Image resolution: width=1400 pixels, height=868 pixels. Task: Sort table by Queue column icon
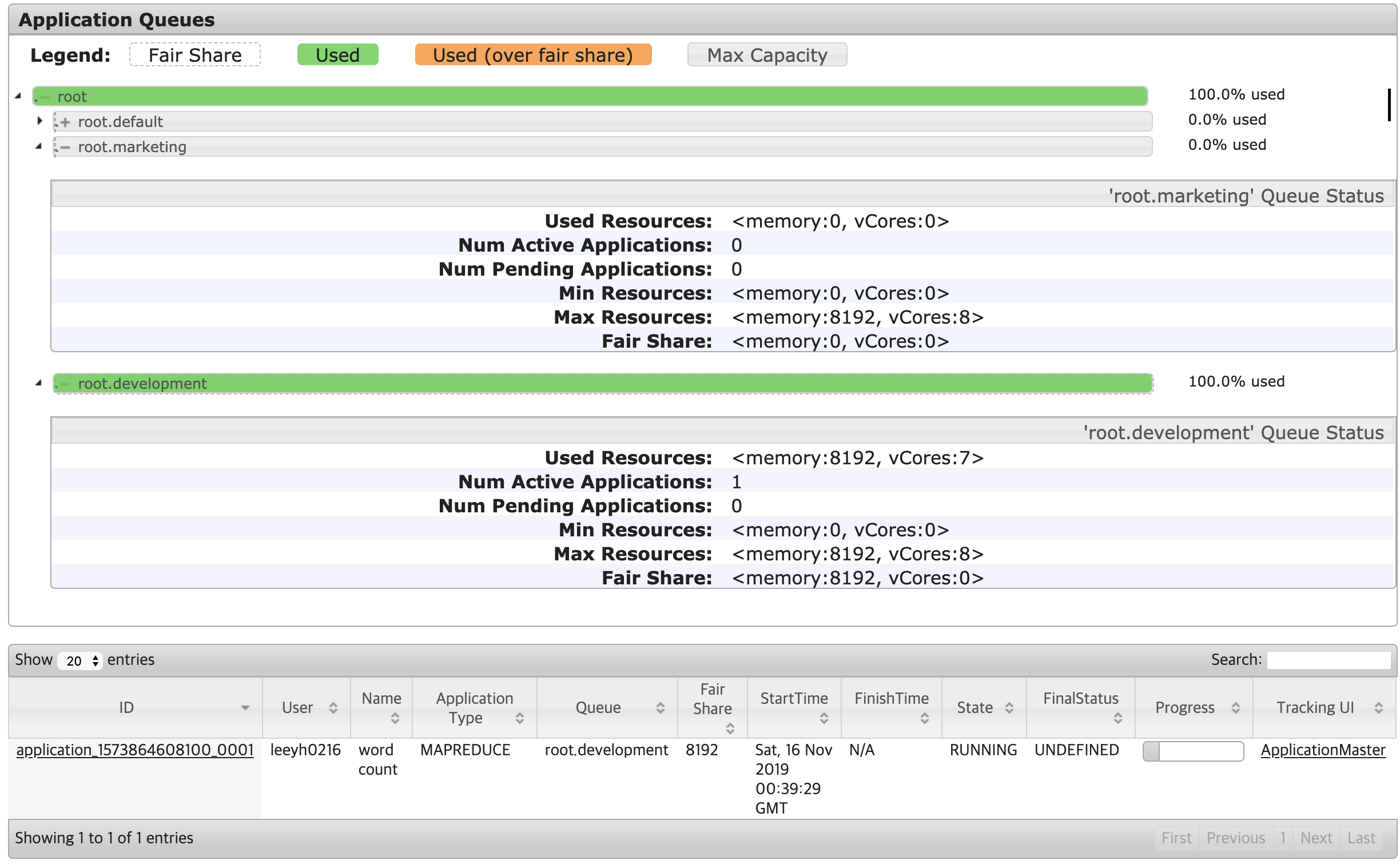[x=660, y=708]
